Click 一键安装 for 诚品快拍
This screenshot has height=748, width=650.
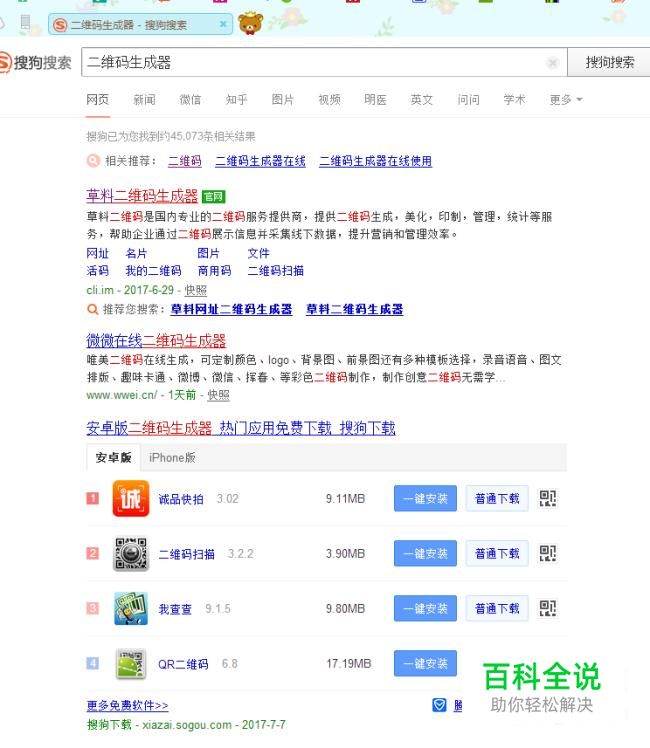(425, 499)
